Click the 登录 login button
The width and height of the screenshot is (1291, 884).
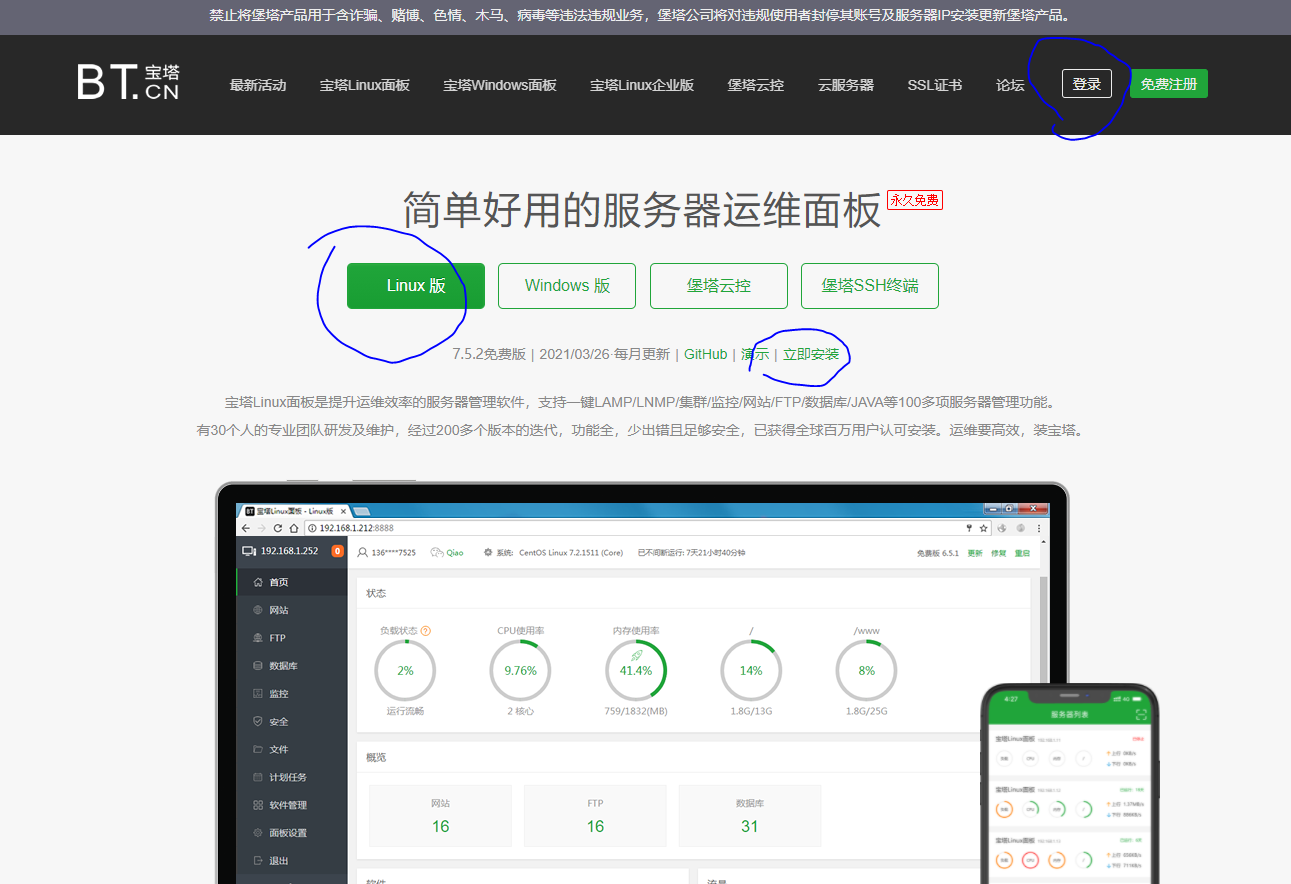click(1087, 84)
